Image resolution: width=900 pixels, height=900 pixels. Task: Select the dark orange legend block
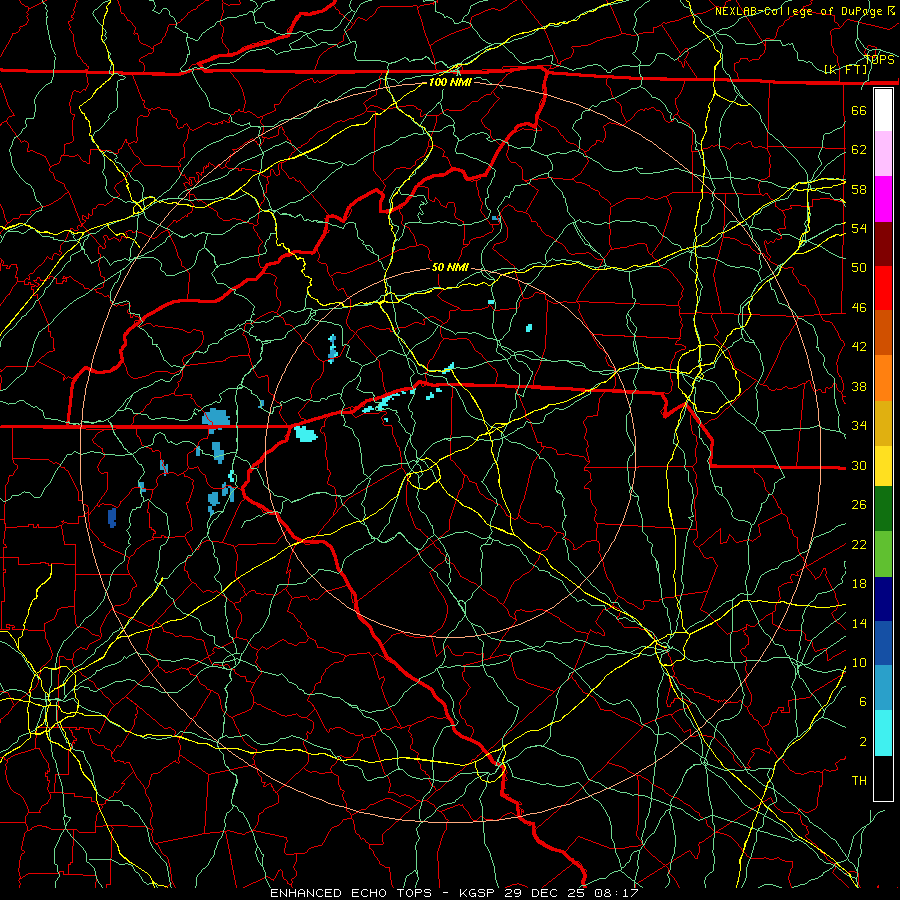(883, 333)
